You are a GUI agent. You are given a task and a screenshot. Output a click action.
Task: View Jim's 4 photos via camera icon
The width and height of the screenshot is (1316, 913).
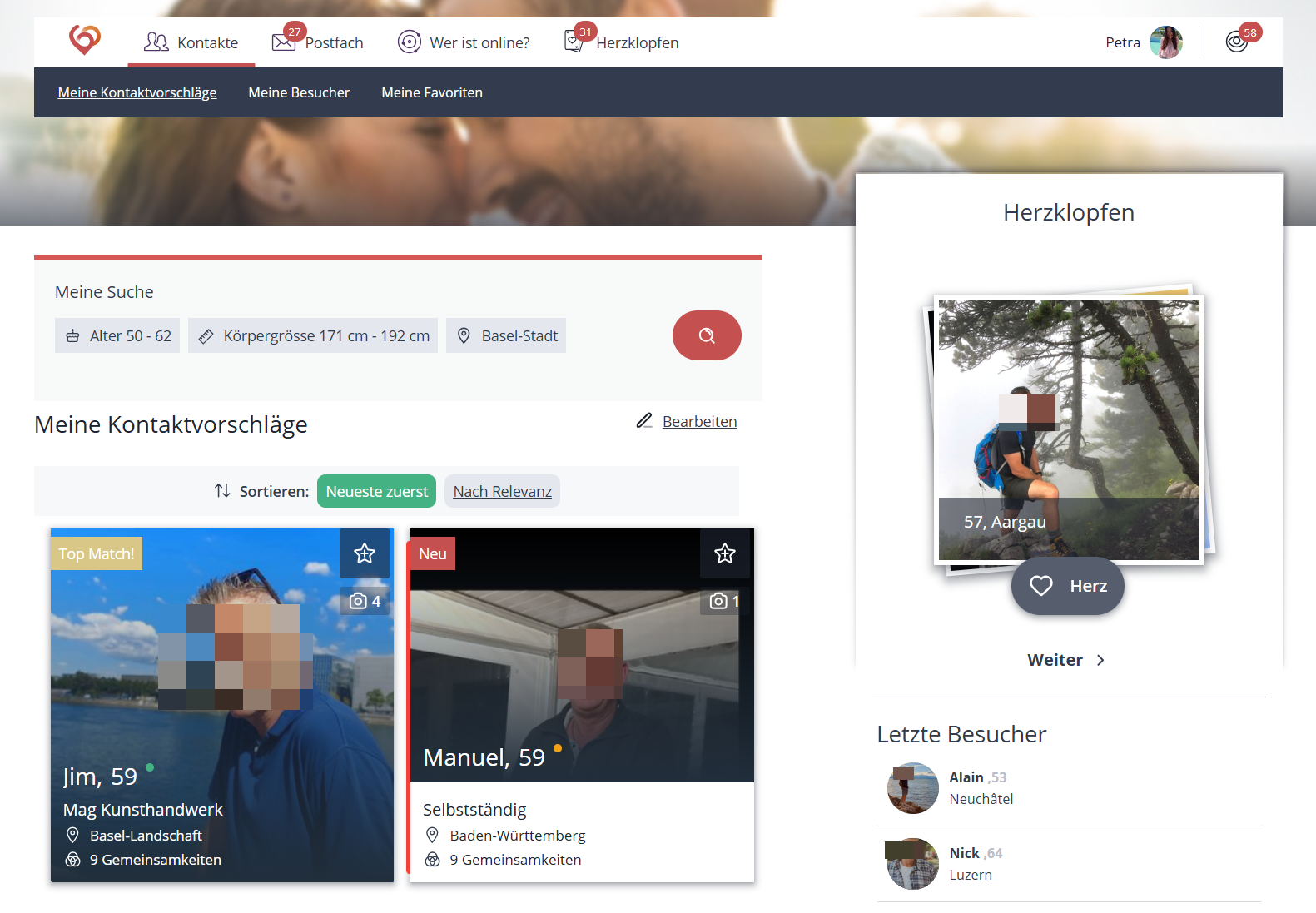click(x=365, y=601)
